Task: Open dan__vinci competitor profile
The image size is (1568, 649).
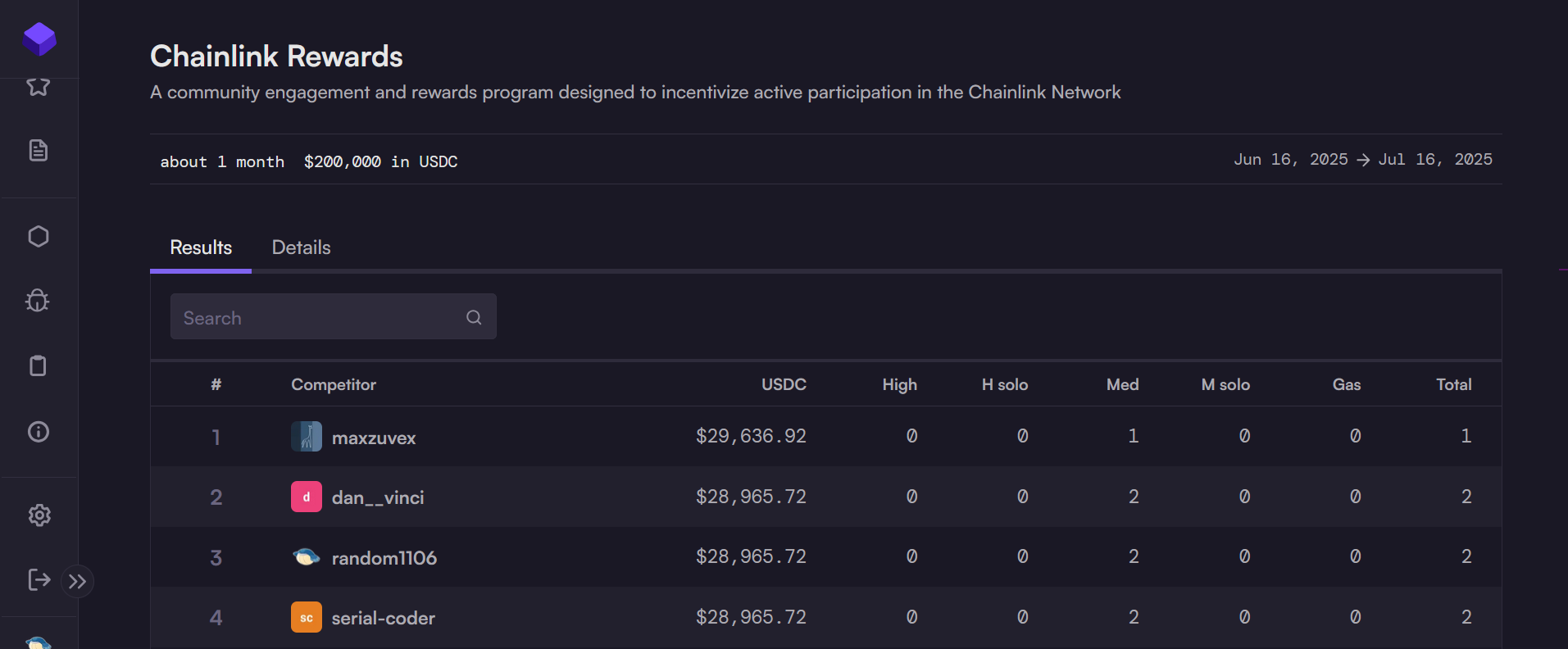Action: click(x=378, y=497)
